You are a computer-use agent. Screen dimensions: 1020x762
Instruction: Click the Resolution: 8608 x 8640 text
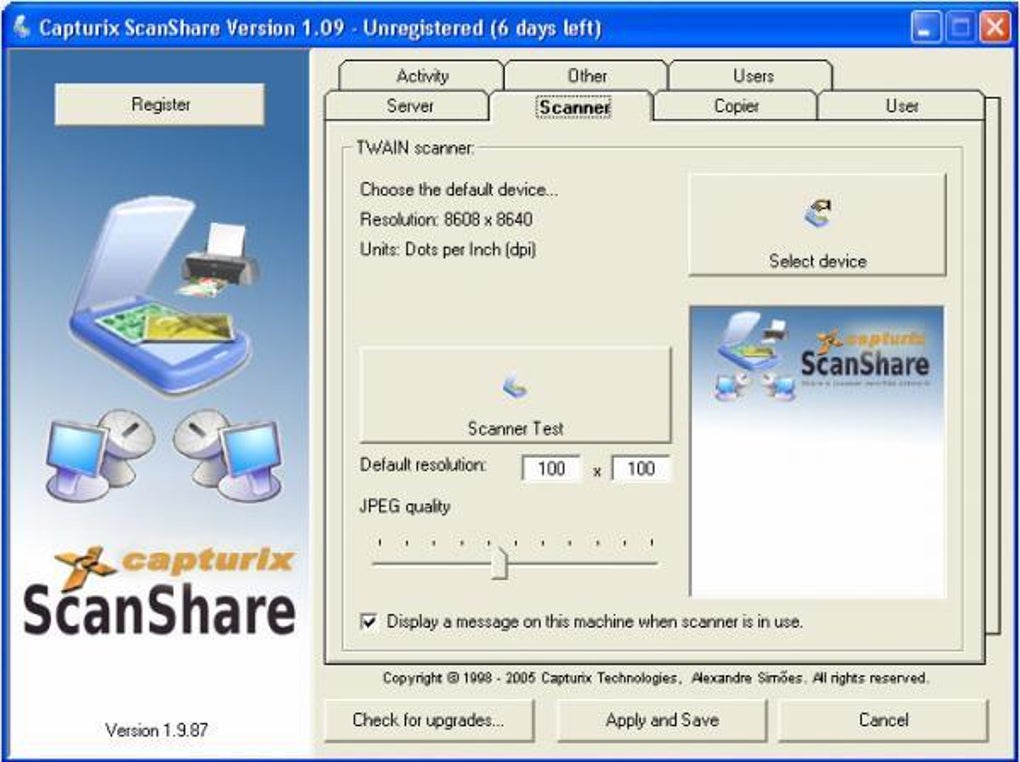(x=446, y=219)
